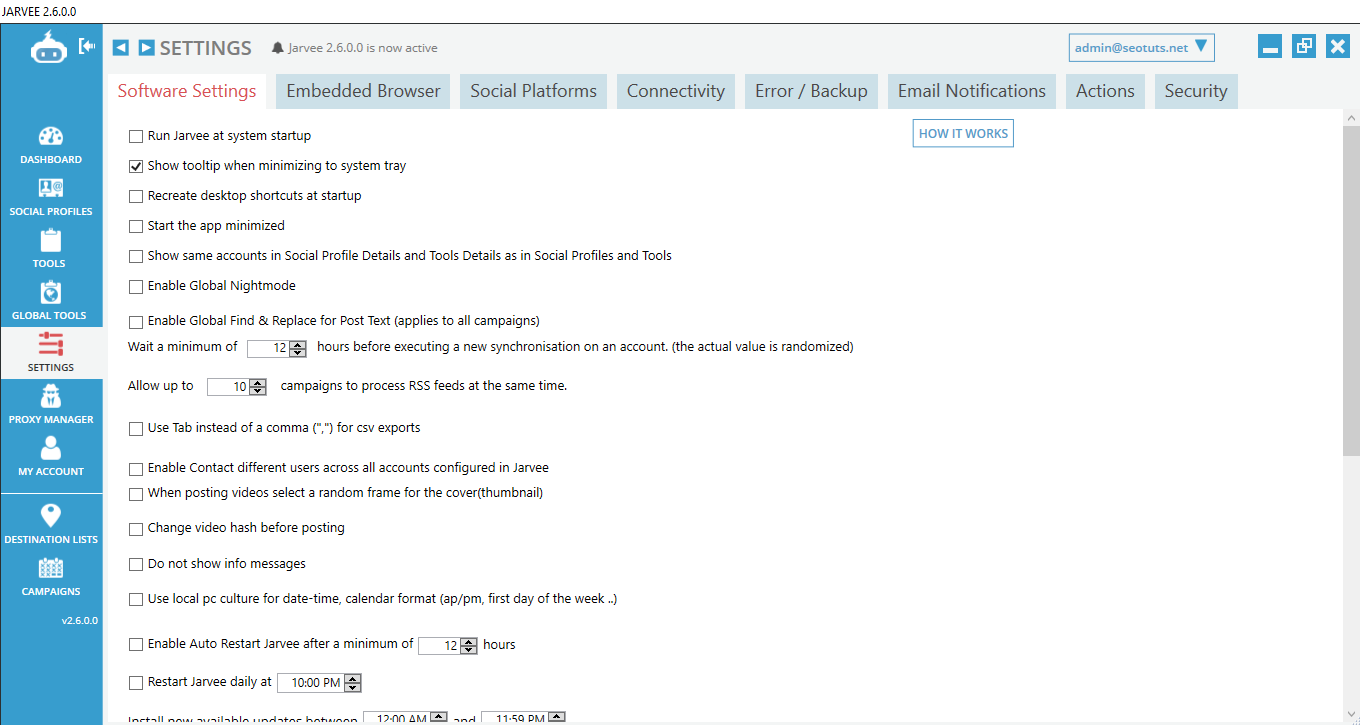Go forward with the right arrow icon
This screenshot has height=725, width=1360.
click(146, 47)
